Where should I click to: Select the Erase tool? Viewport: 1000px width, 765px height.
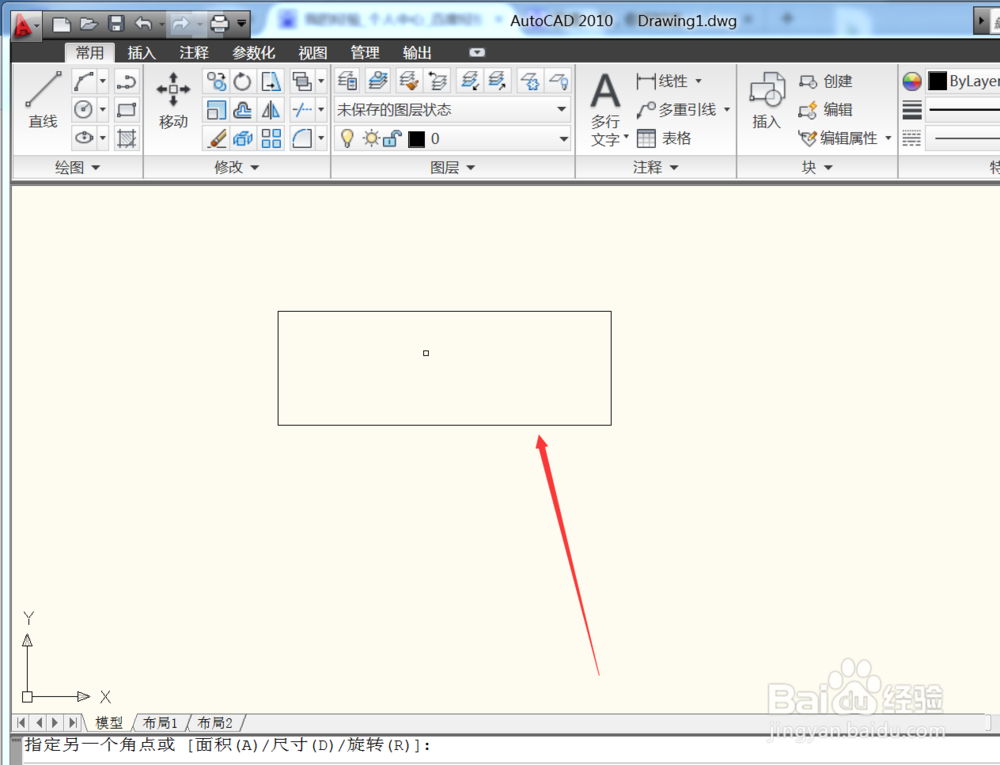click(x=216, y=138)
